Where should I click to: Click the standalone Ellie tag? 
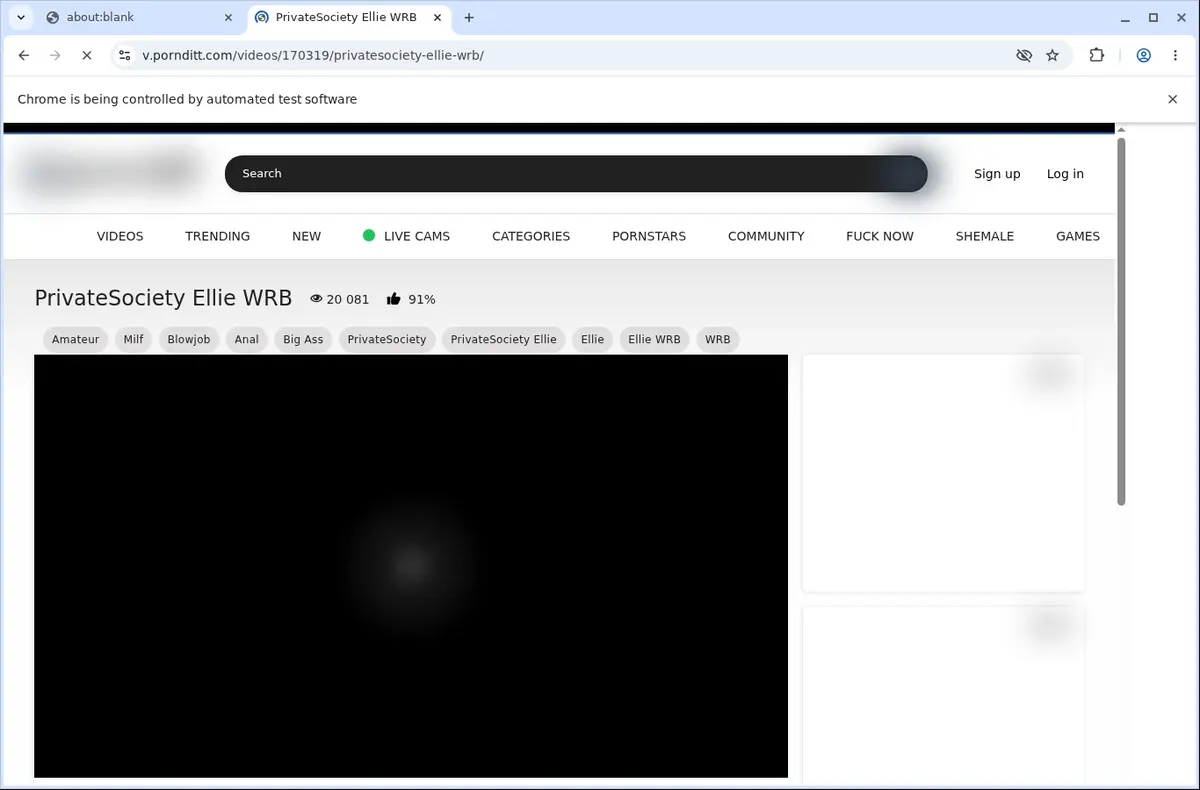pos(593,340)
